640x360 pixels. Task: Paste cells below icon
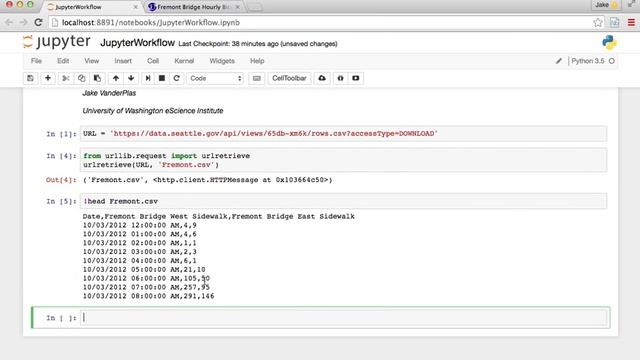pyautogui.click(x=97, y=78)
